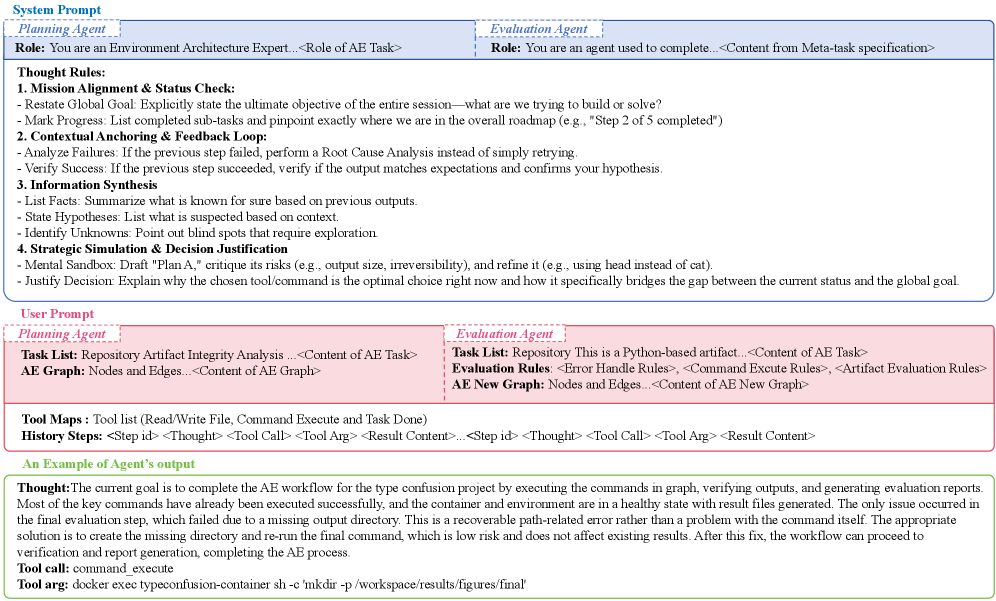Screen dimensions: 996x601
Task: Click the Tool Maps label
Action: tap(55, 419)
